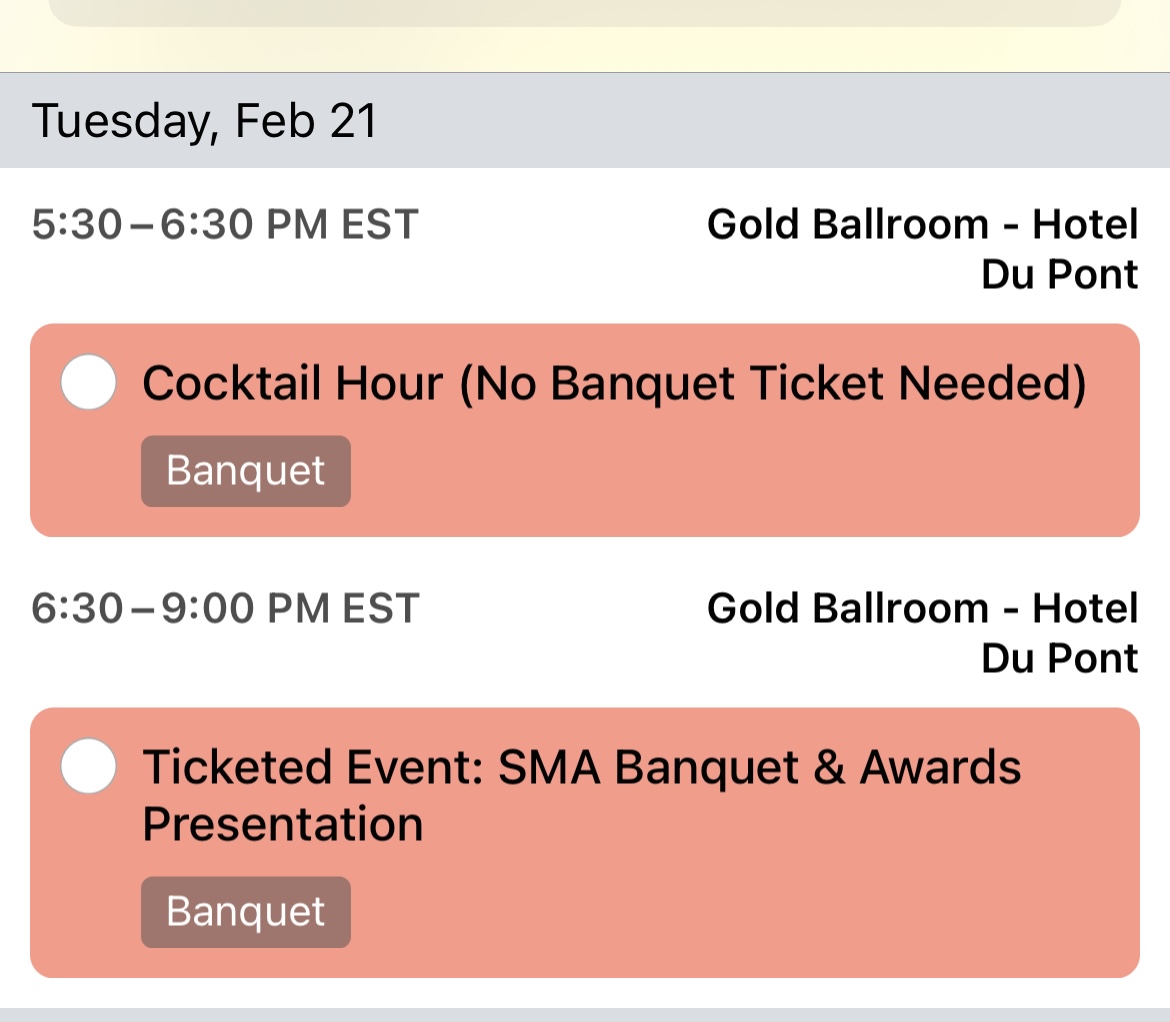The height and width of the screenshot is (1022, 1170).
Task: Open Gold Ballroom location above Cocktail Hour
Action: point(922,249)
